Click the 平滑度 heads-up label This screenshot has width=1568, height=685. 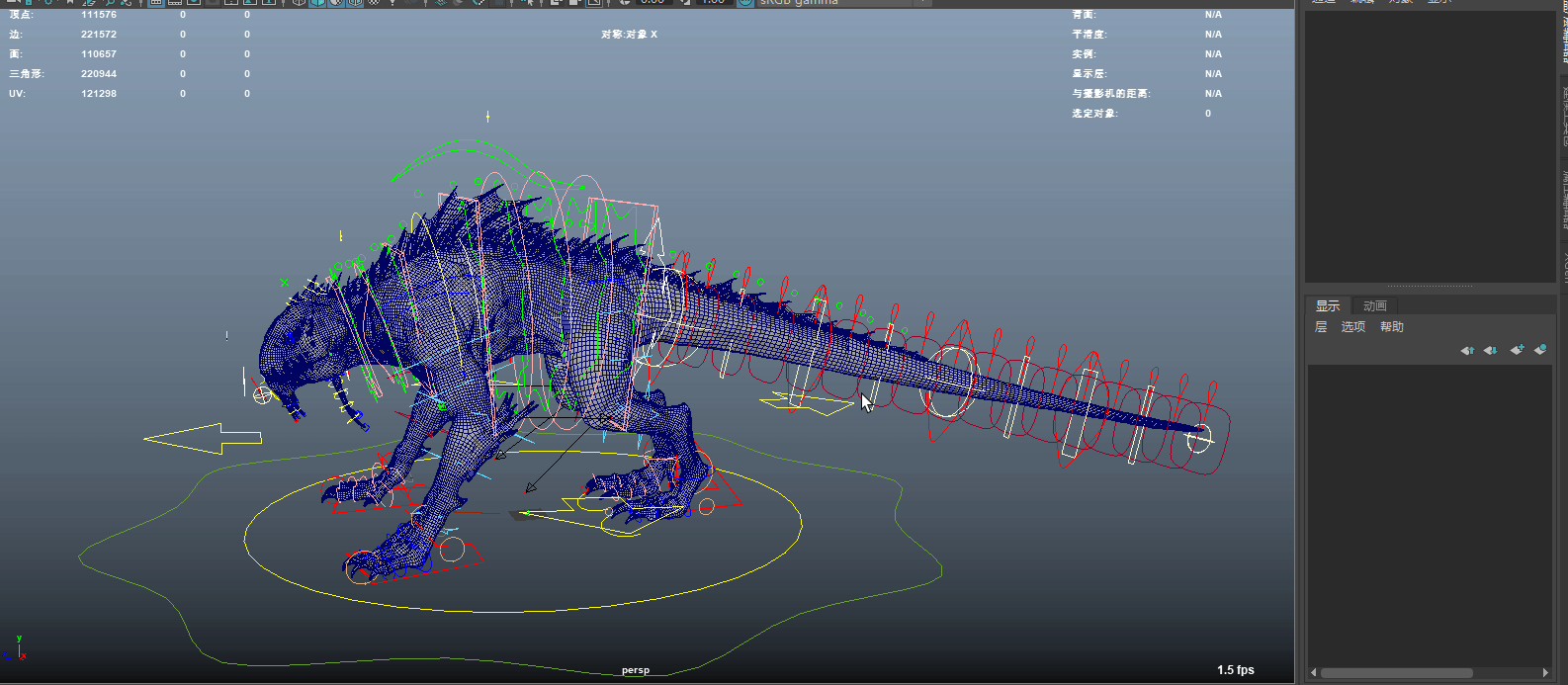coord(1089,35)
